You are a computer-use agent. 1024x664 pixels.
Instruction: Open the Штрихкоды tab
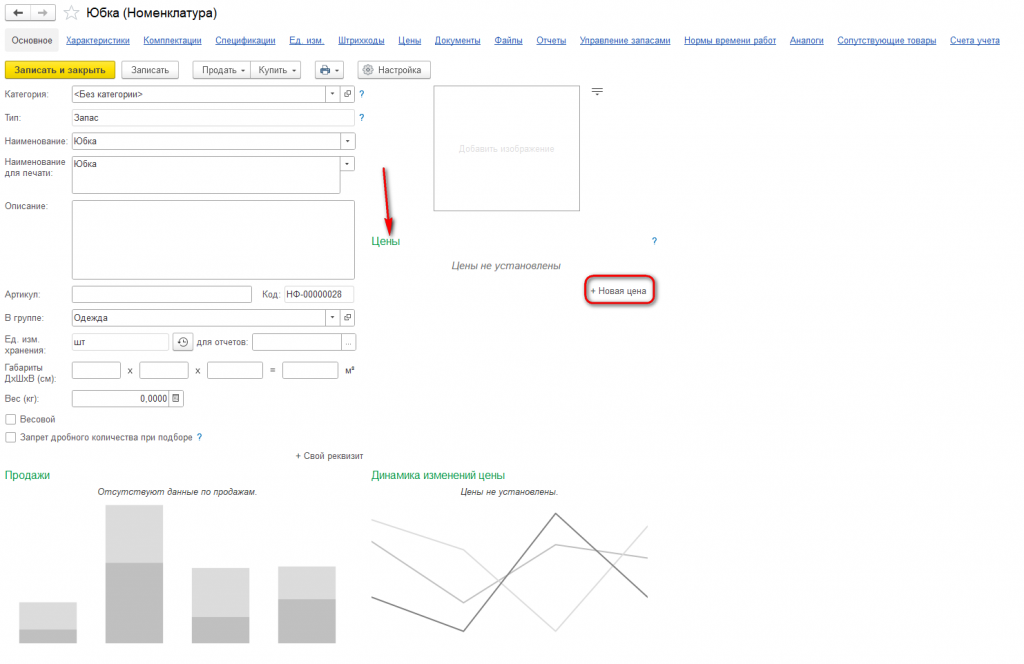361,40
